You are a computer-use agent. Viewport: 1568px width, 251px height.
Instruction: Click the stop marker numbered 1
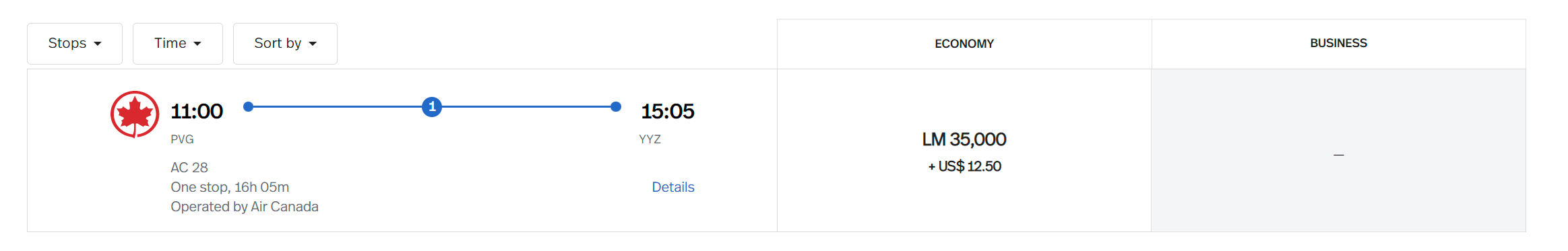tap(432, 106)
